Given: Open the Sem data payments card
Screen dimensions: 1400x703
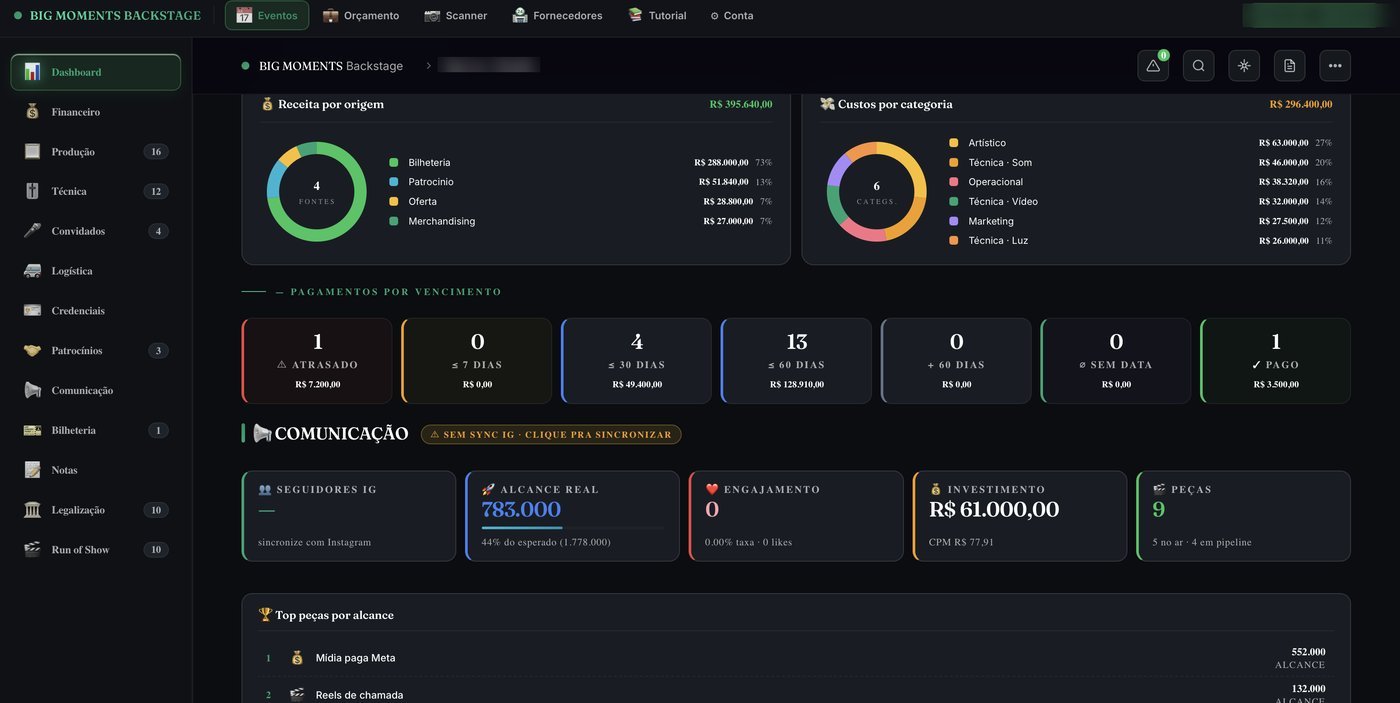Looking at the screenshot, I should [1116, 361].
